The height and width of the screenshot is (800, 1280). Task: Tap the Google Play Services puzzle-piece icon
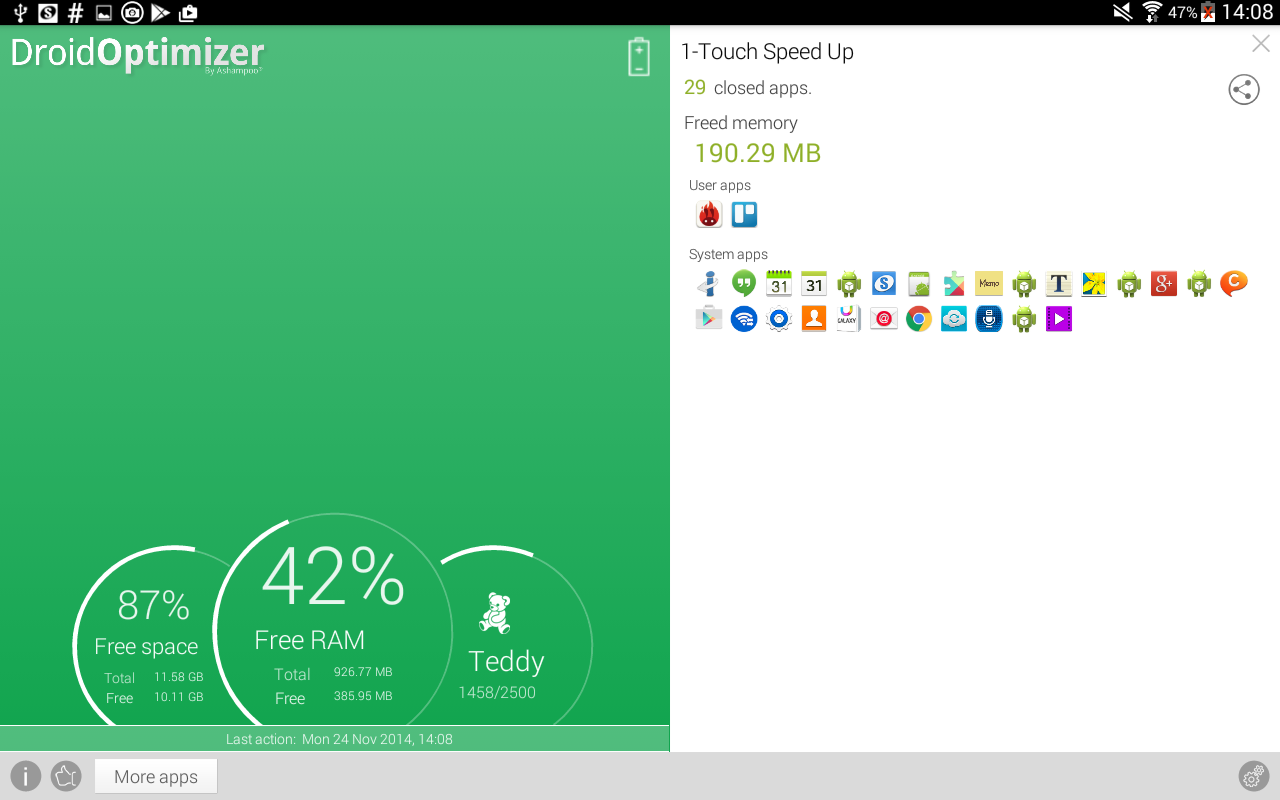[954, 284]
